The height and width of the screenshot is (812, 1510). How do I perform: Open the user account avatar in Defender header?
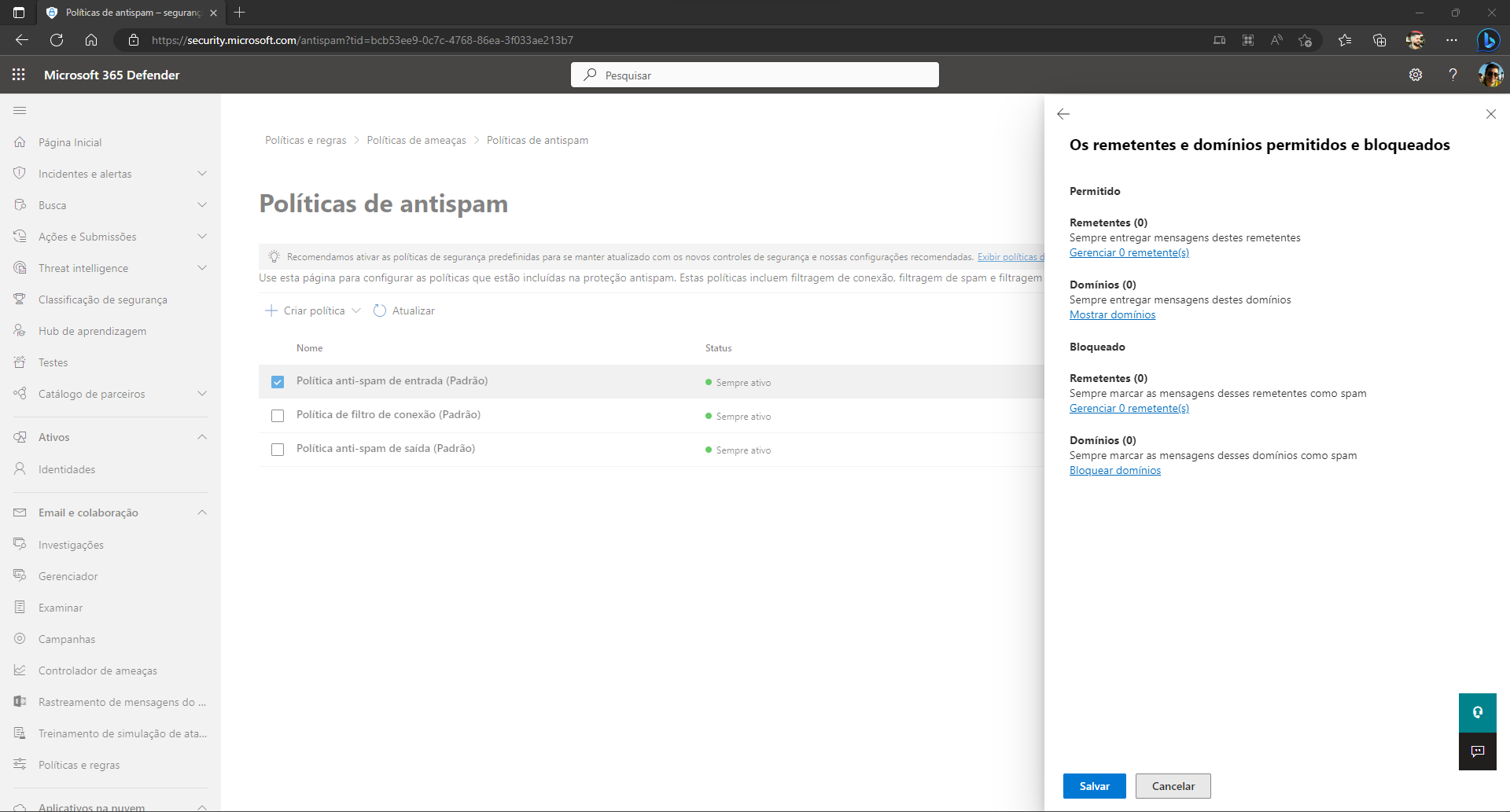click(1490, 75)
